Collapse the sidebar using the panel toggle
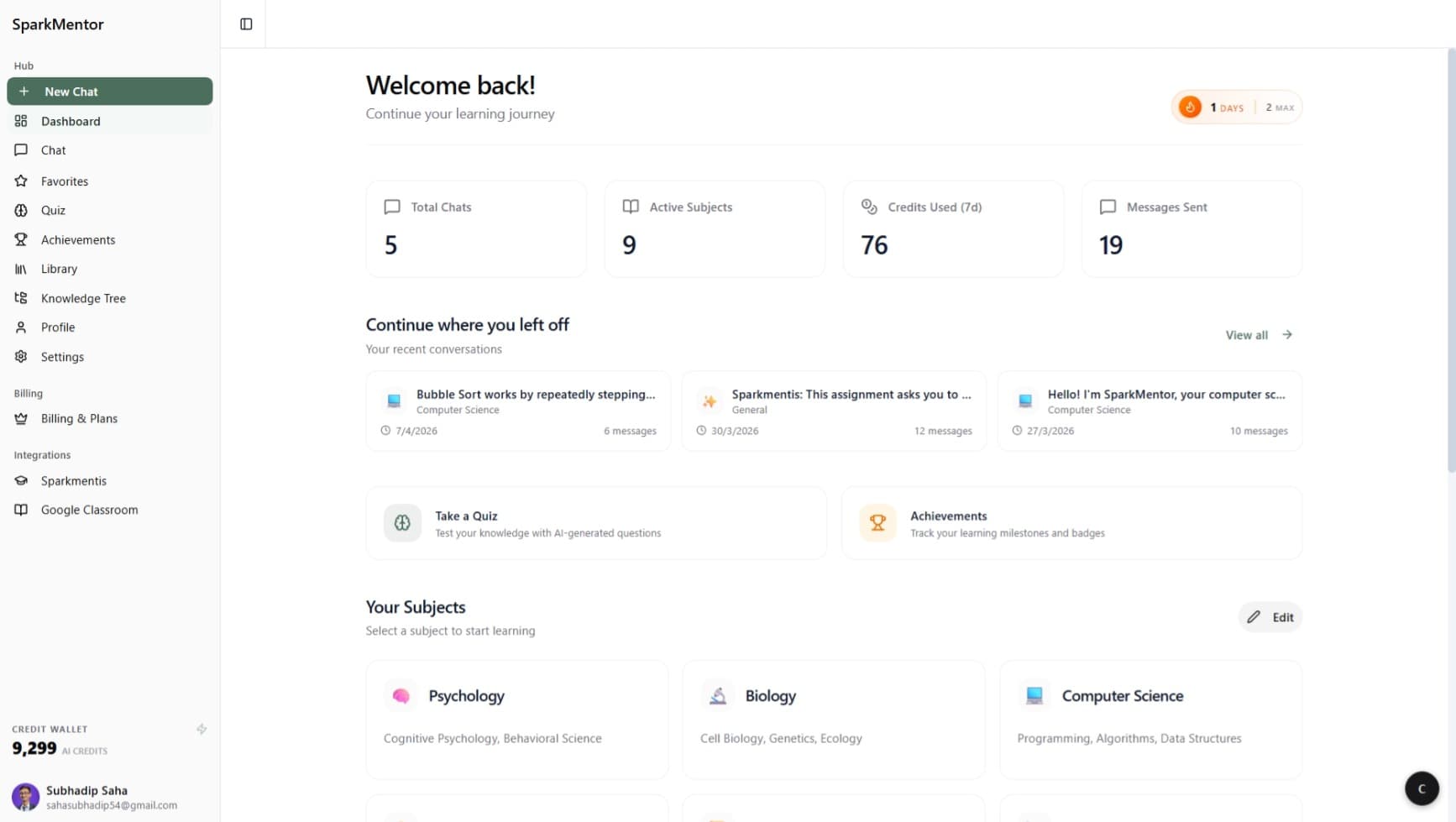 coord(244,24)
